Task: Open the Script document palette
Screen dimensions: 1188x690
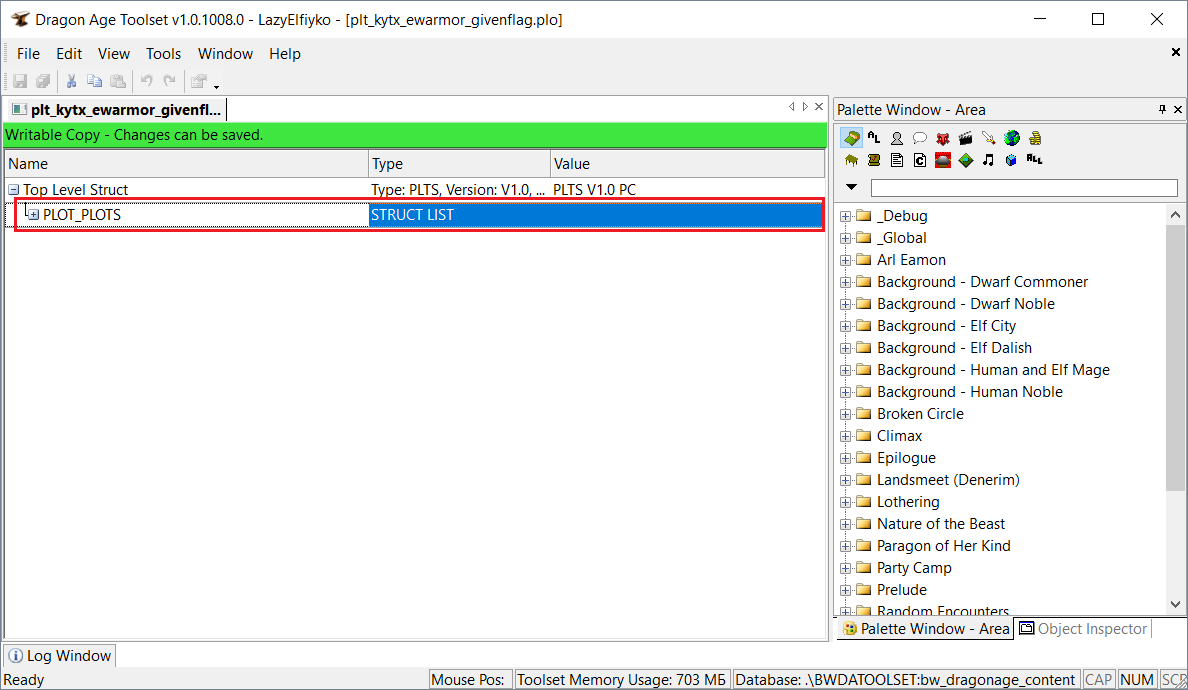Action: click(x=896, y=160)
